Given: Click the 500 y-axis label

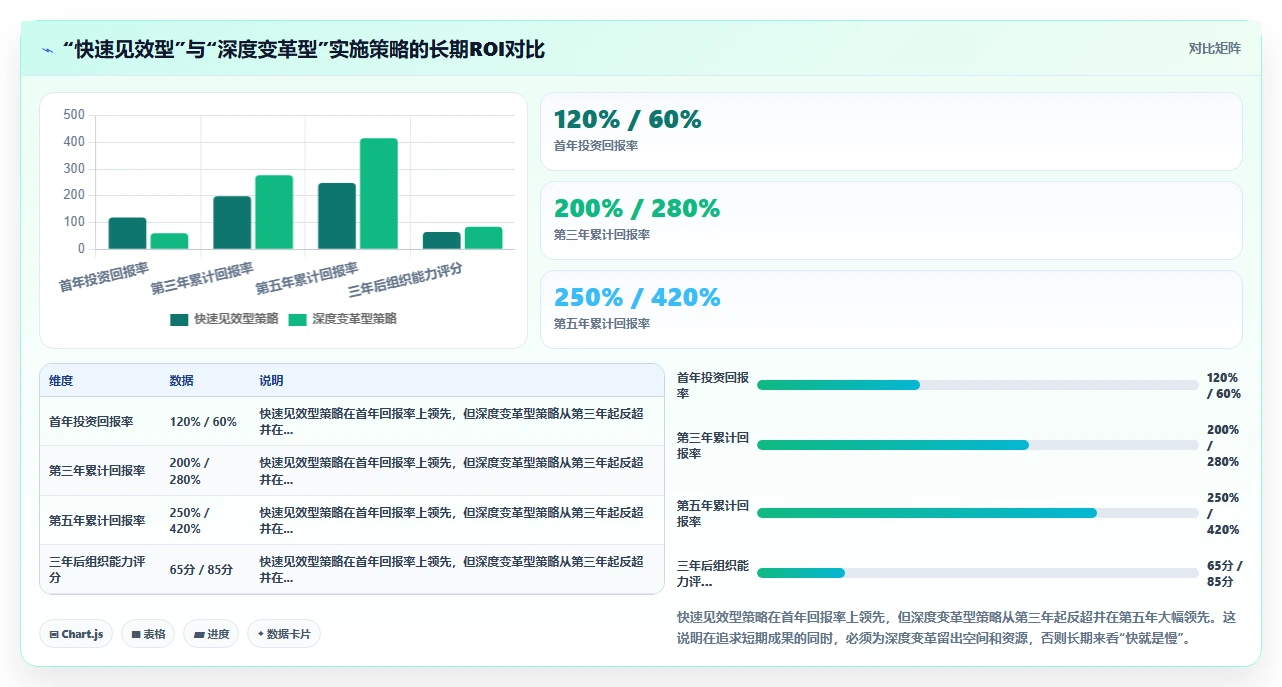Looking at the screenshot, I should click(x=74, y=115).
